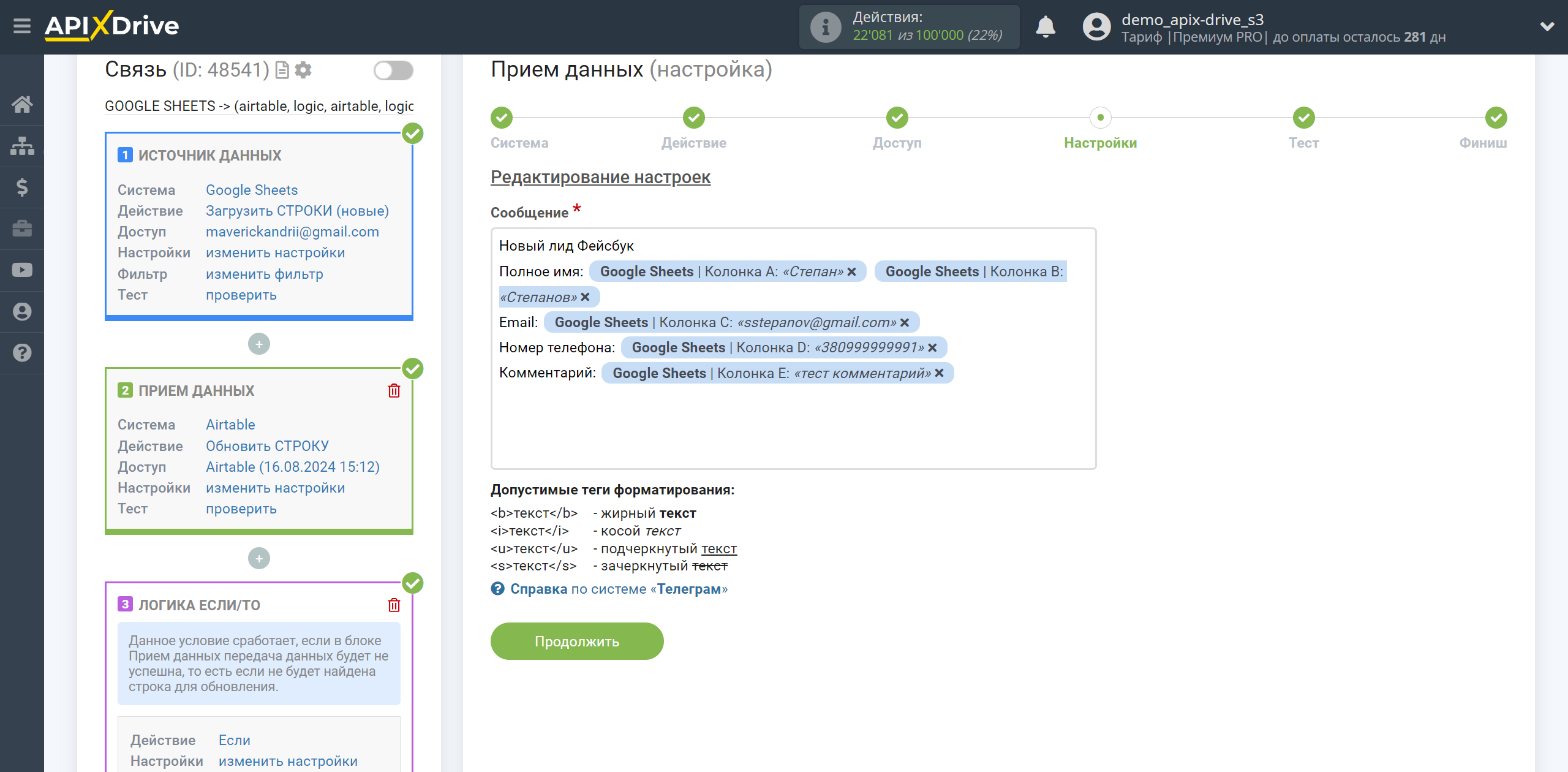The height and width of the screenshot is (772, 1568).
Task: Add block after ПРИЕМ ДАННЫХ
Action: (x=259, y=559)
